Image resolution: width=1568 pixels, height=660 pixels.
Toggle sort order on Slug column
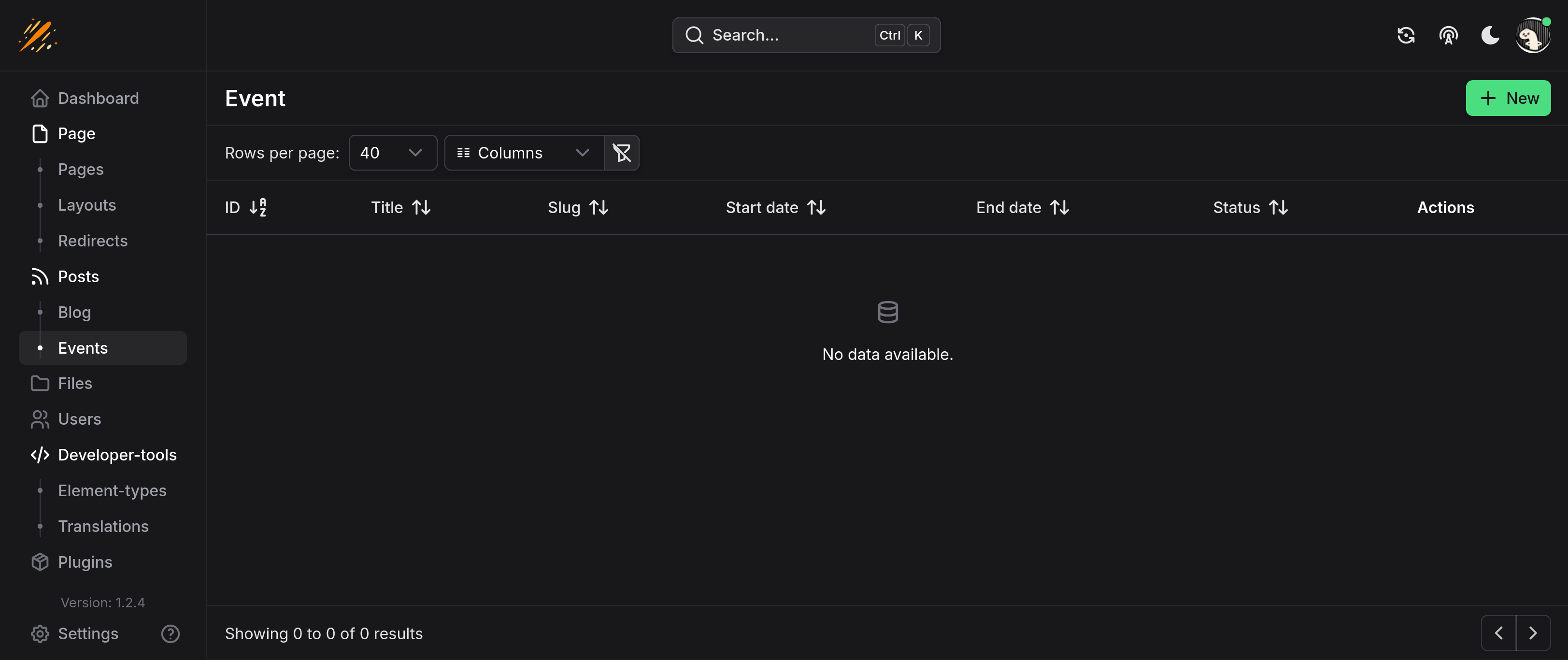click(599, 208)
